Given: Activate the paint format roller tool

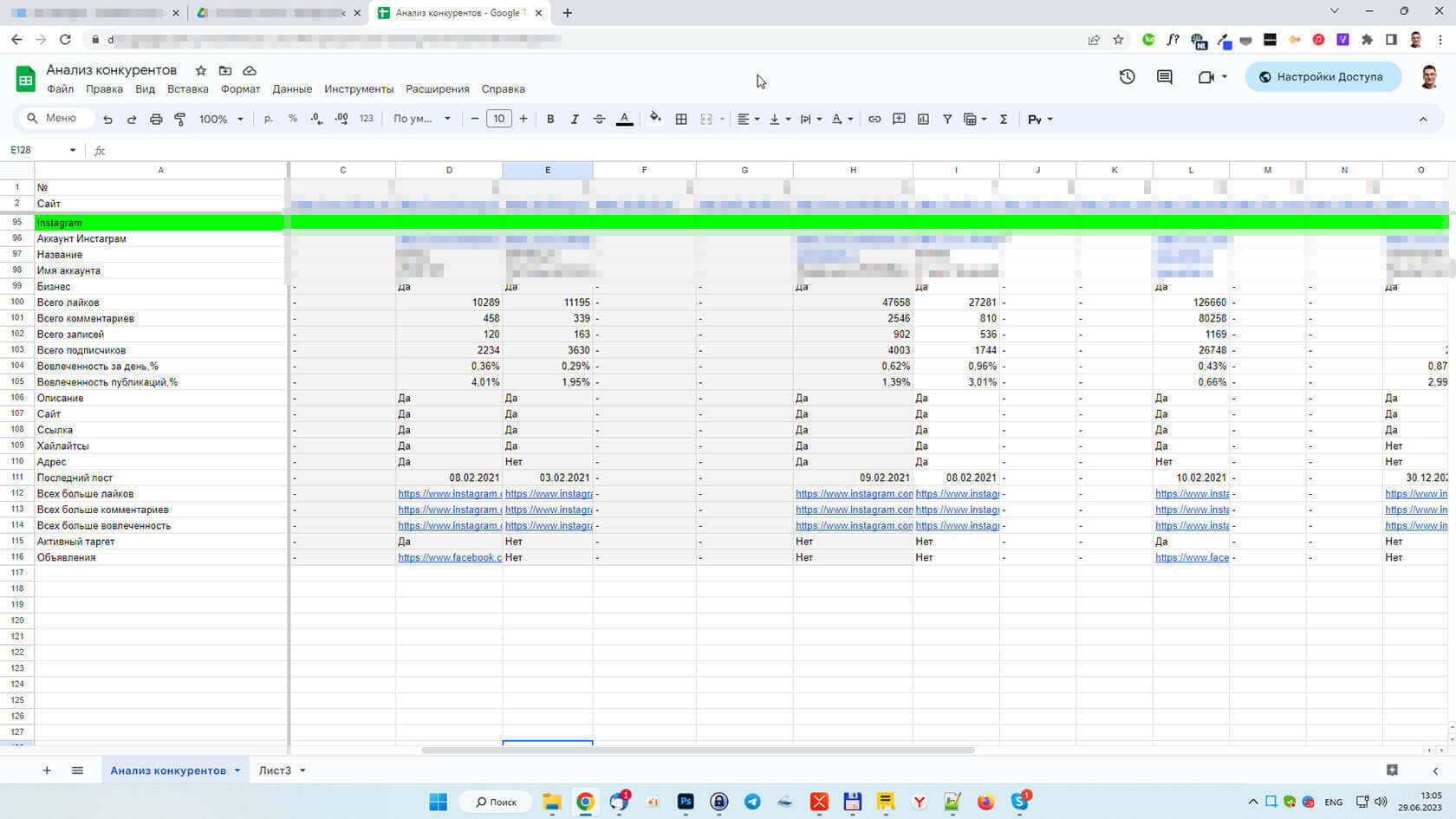Looking at the screenshot, I should (x=180, y=120).
